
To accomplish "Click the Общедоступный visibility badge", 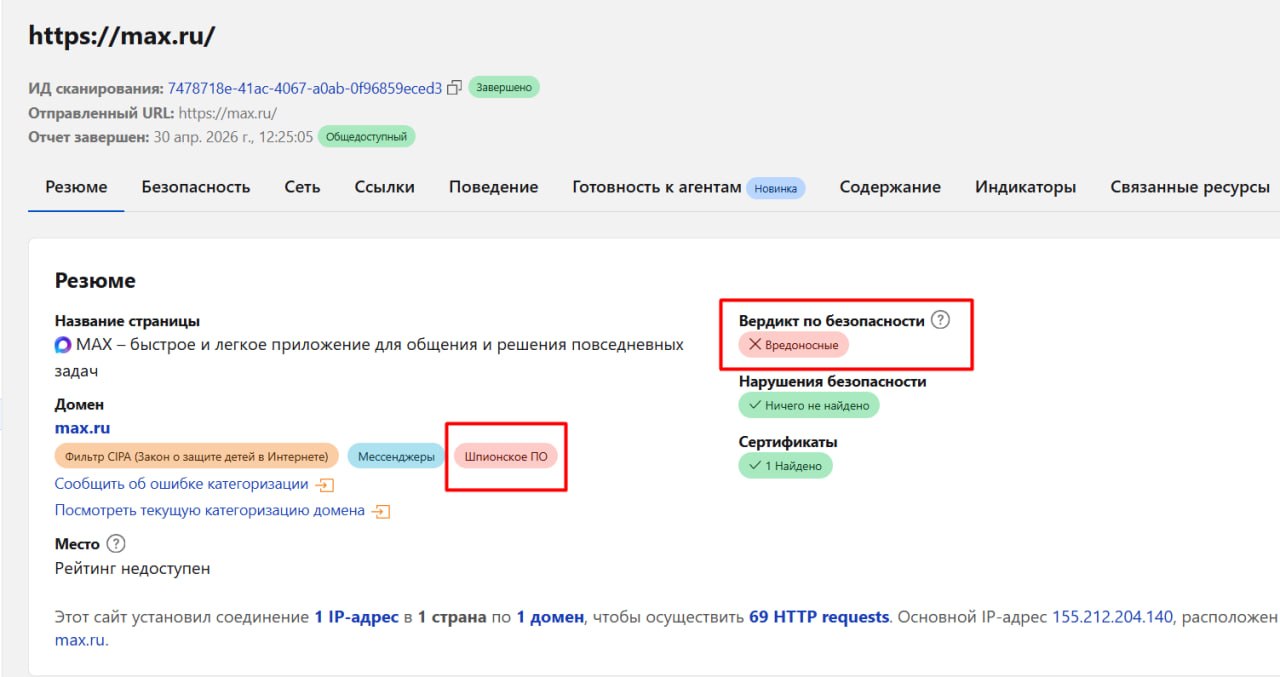I will click(x=366, y=136).
